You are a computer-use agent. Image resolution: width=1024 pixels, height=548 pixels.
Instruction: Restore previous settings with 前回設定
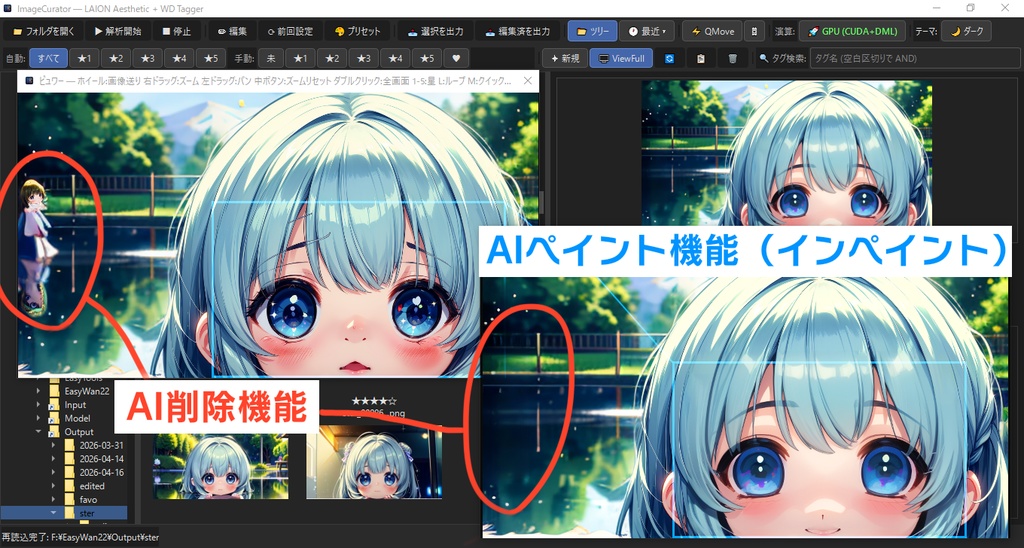click(289, 31)
